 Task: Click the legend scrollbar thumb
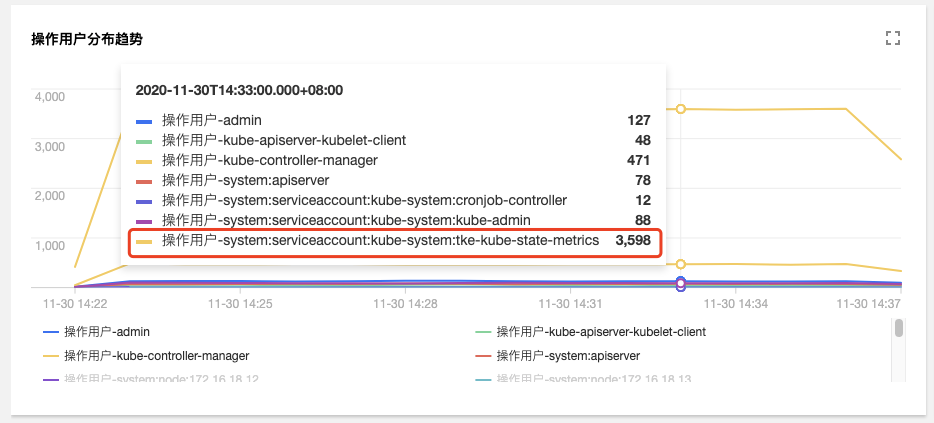click(x=899, y=328)
